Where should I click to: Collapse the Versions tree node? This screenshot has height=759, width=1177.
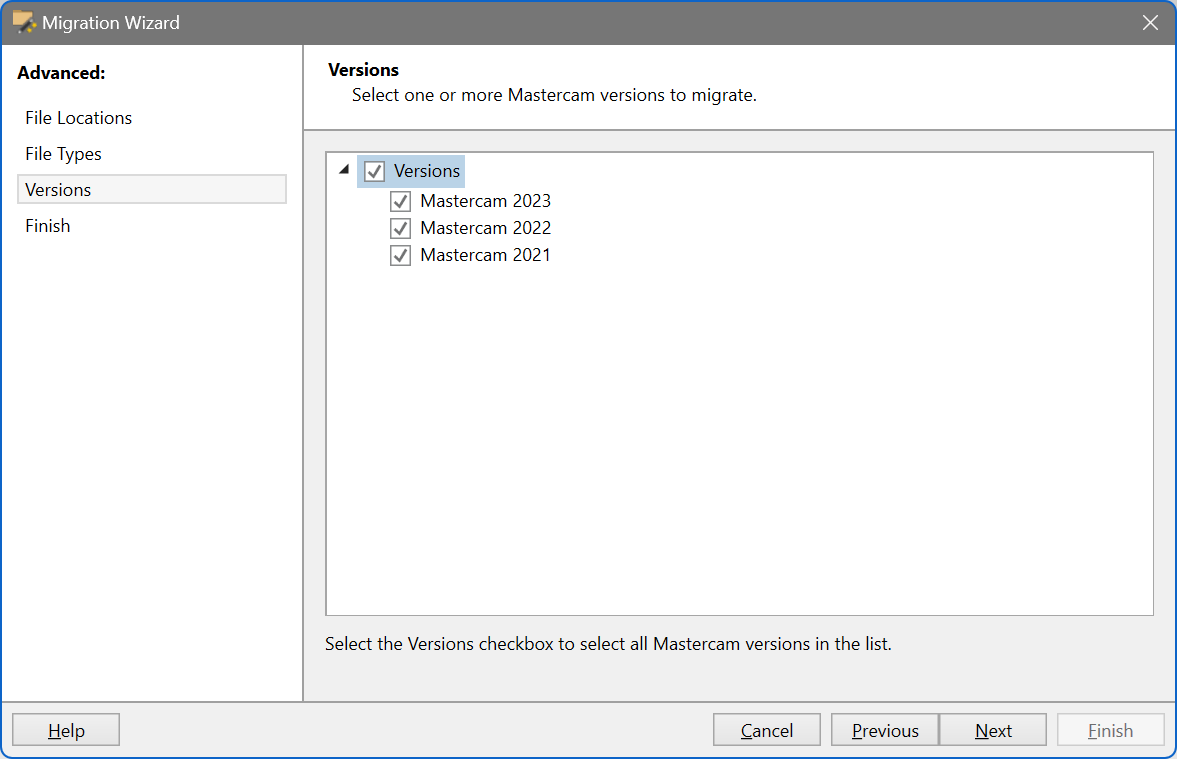[x=345, y=170]
